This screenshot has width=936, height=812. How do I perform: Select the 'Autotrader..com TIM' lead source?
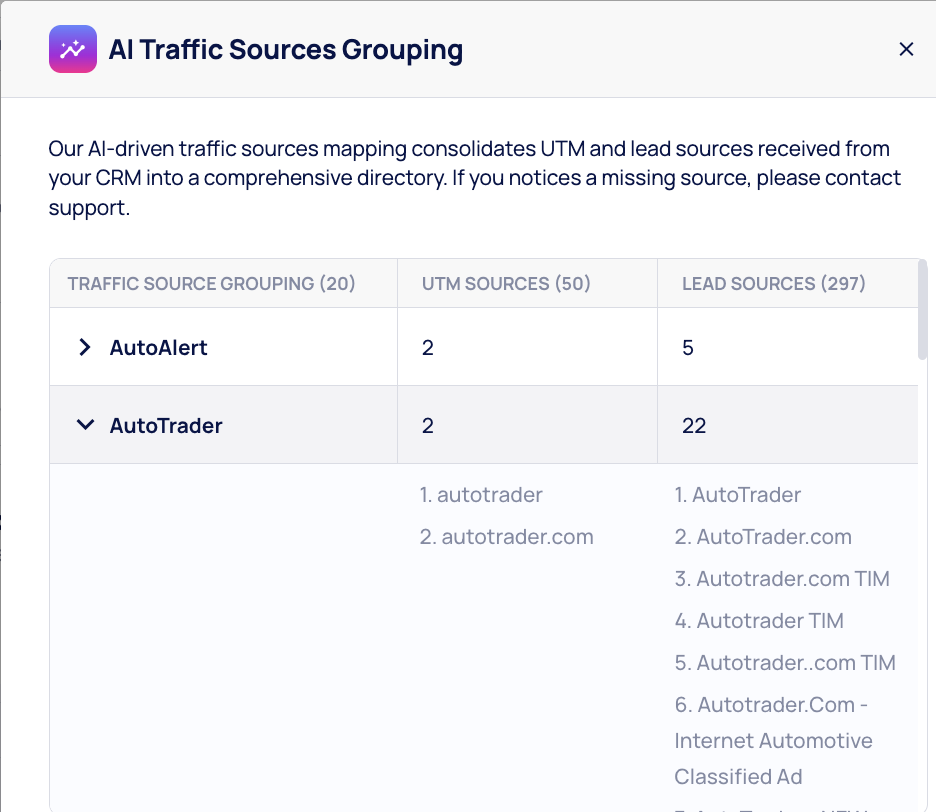[x=785, y=663]
